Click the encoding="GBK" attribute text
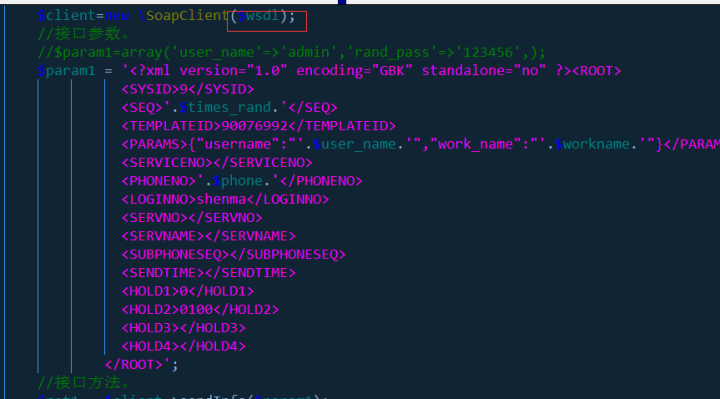720x399 pixels. click(x=354, y=71)
